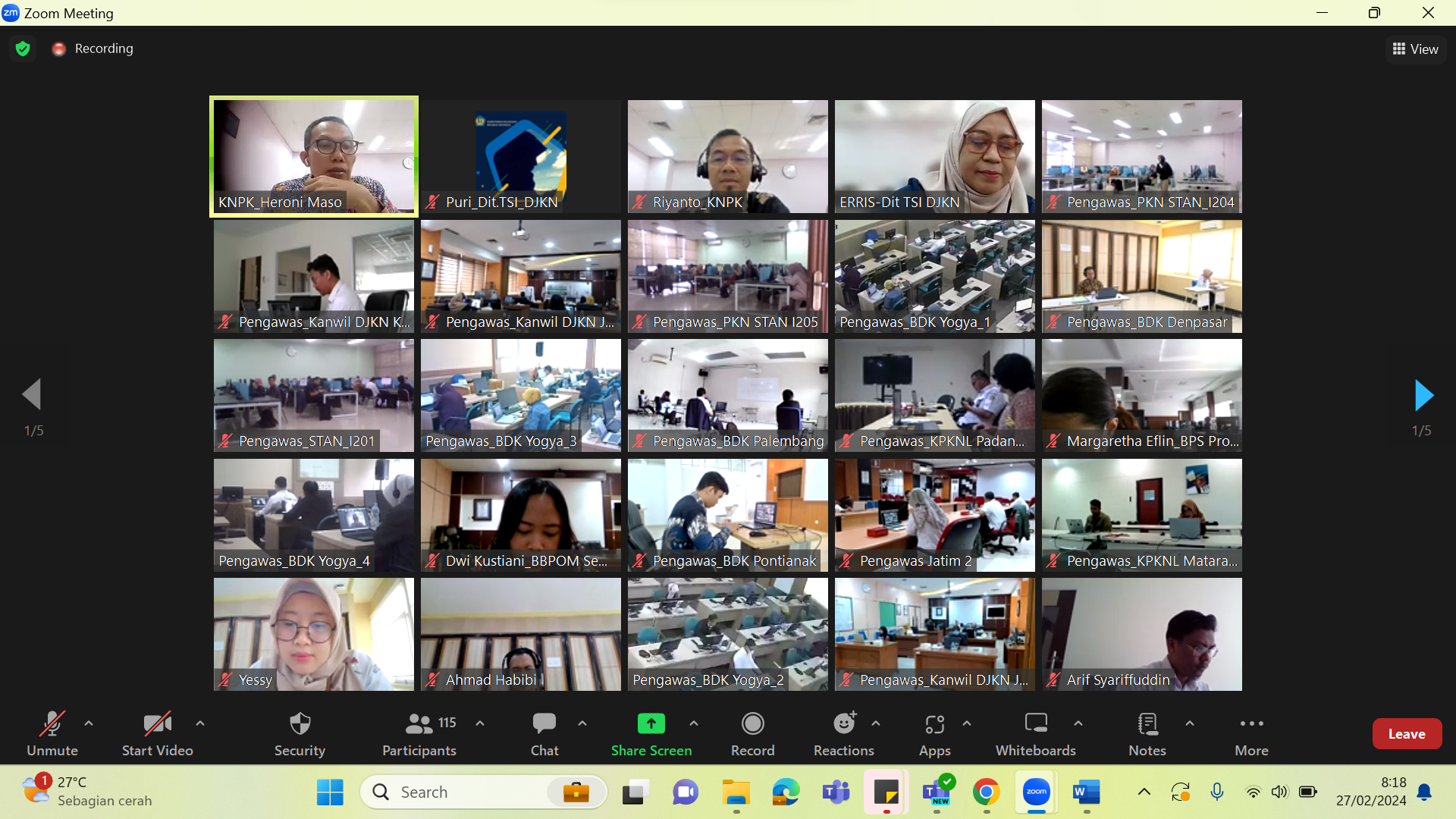Open the Chat panel
This screenshot has height=819, width=1456.
click(x=544, y=733)
